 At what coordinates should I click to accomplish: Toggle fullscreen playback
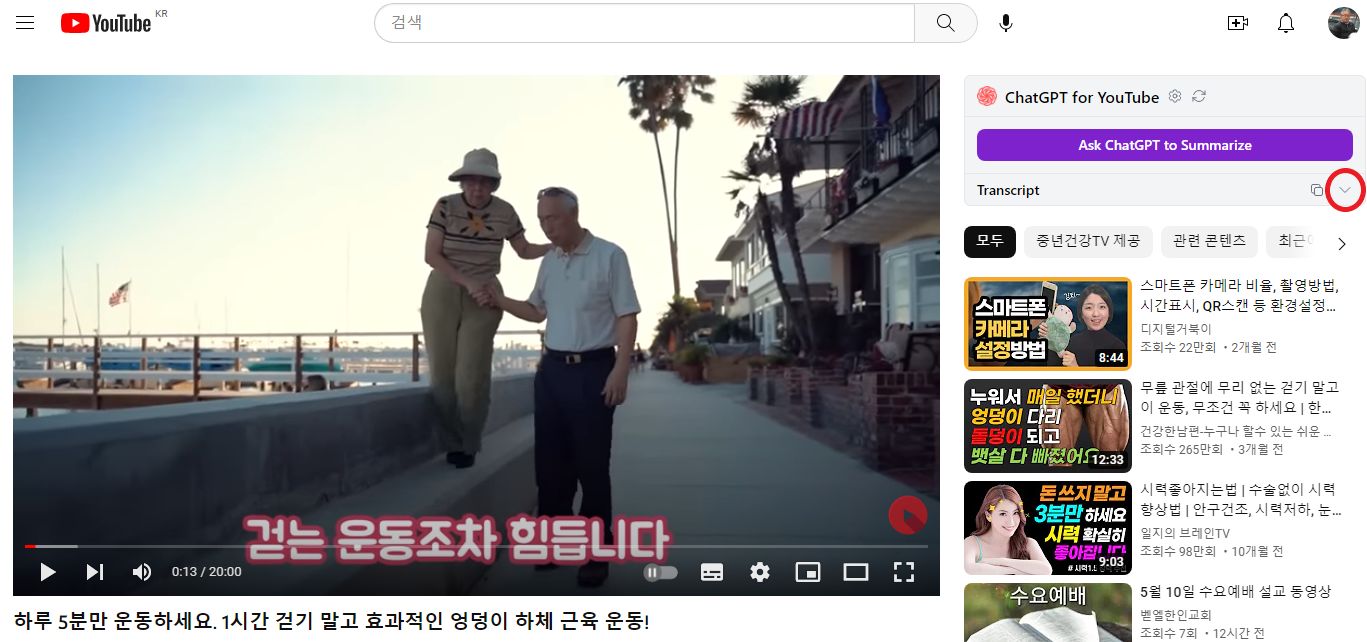904,571
